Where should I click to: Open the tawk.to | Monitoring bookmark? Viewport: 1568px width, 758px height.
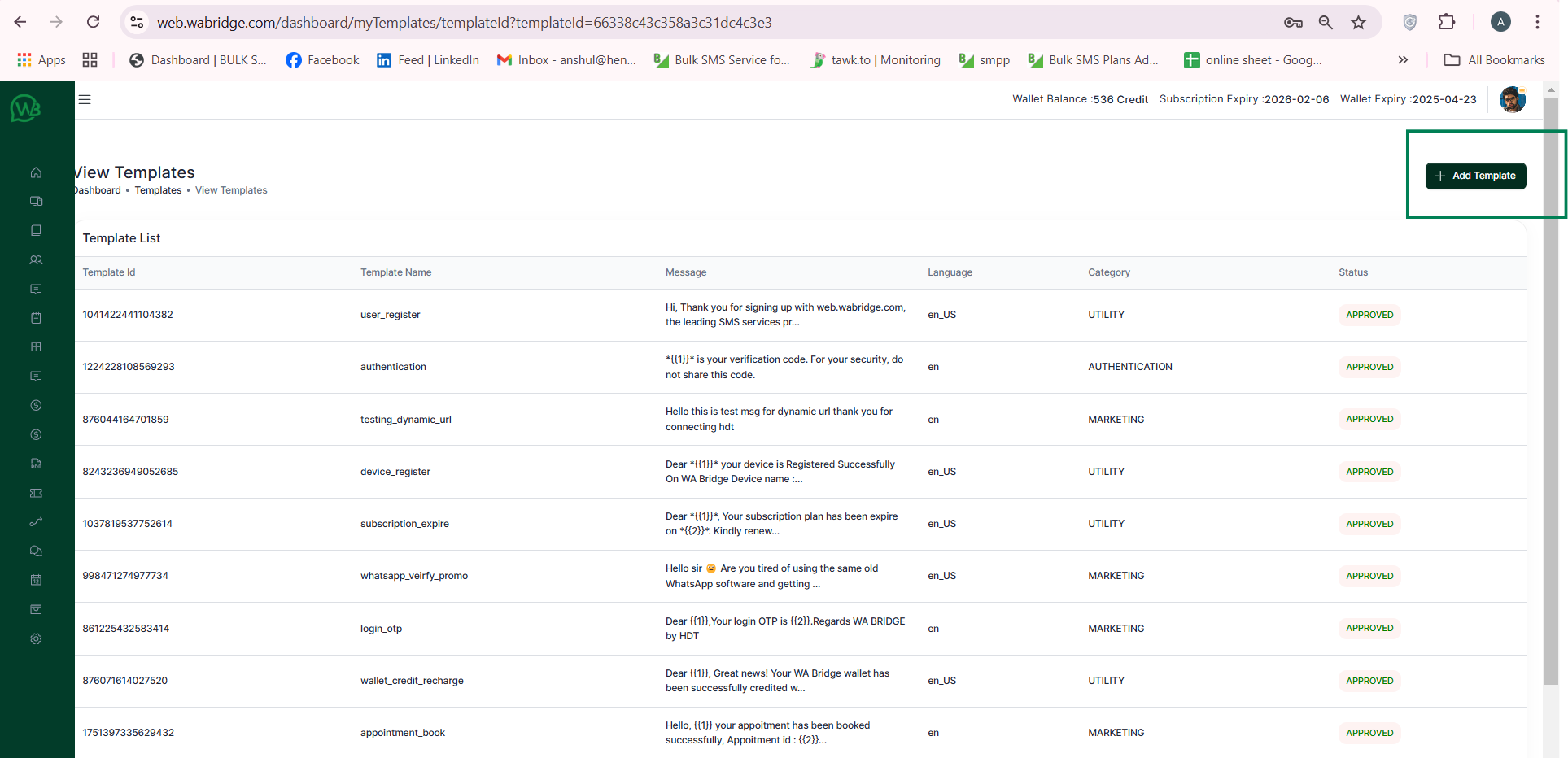[875, 60]
